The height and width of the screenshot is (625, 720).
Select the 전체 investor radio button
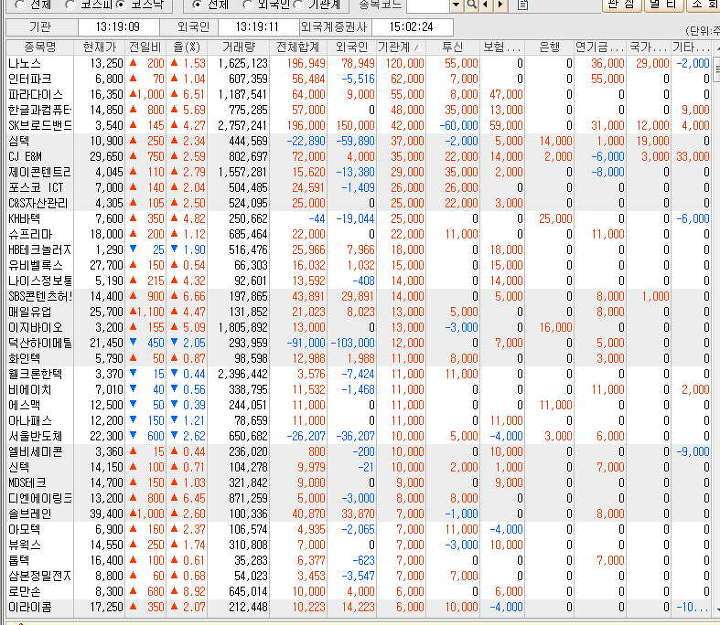pos(197,5)
